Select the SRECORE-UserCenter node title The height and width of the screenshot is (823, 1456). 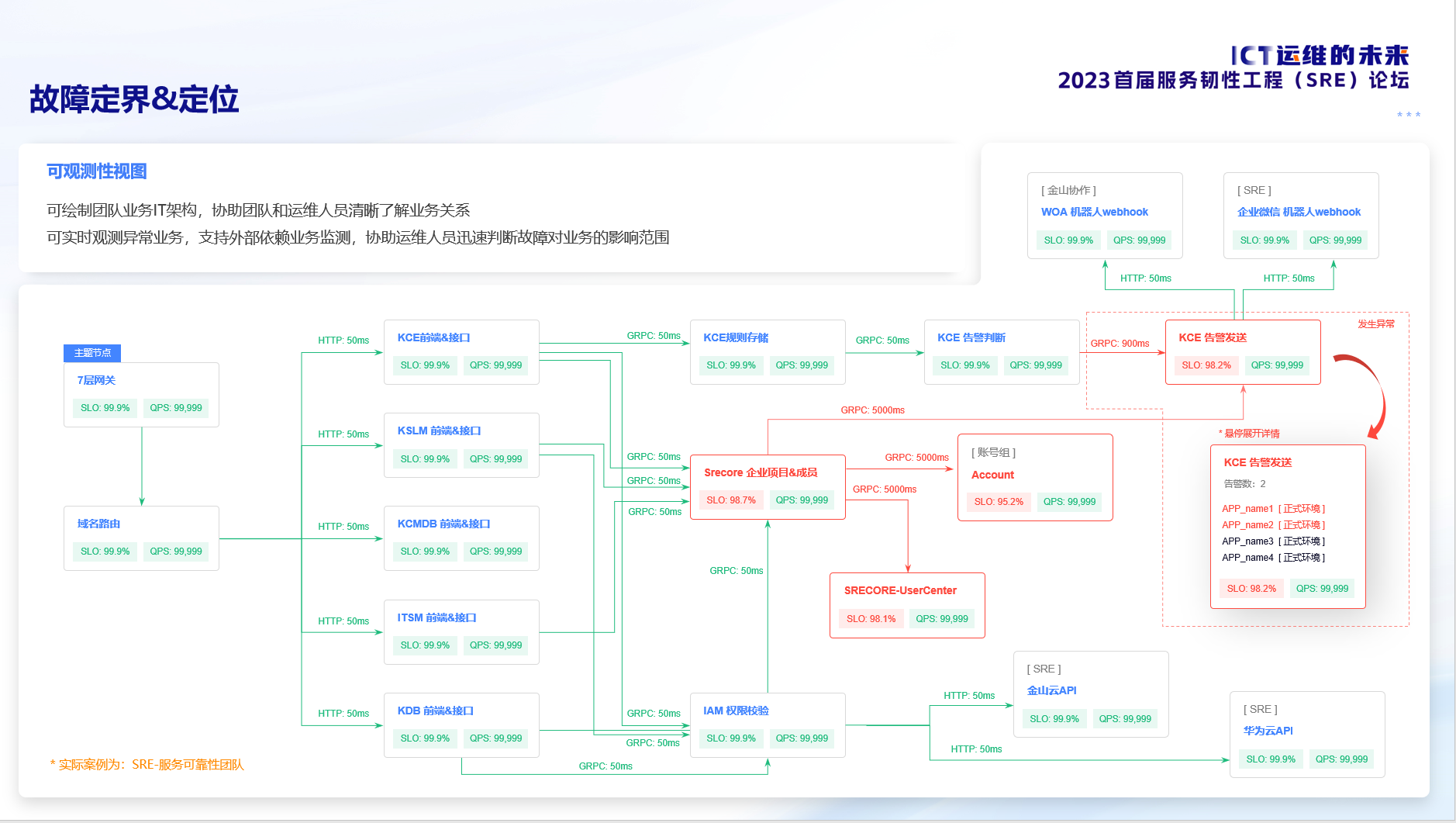(x=900, y=590)
